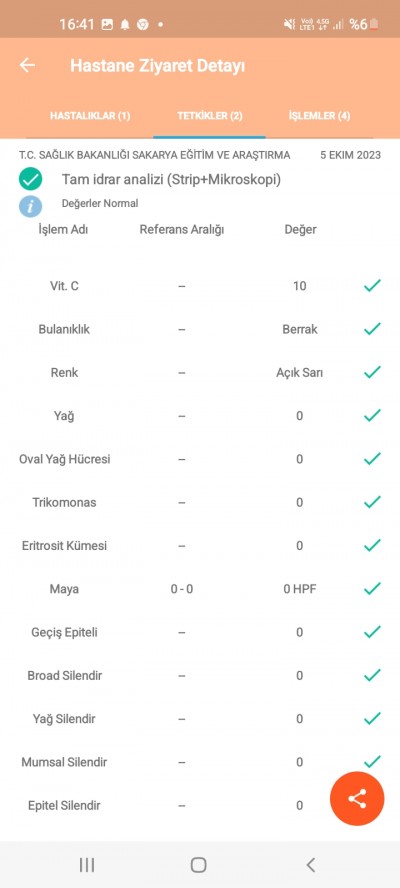The height and width of the screenshot is (888, 400).
Task: Tap the Android back navigation chevron
Action: (x=310, y=864)
